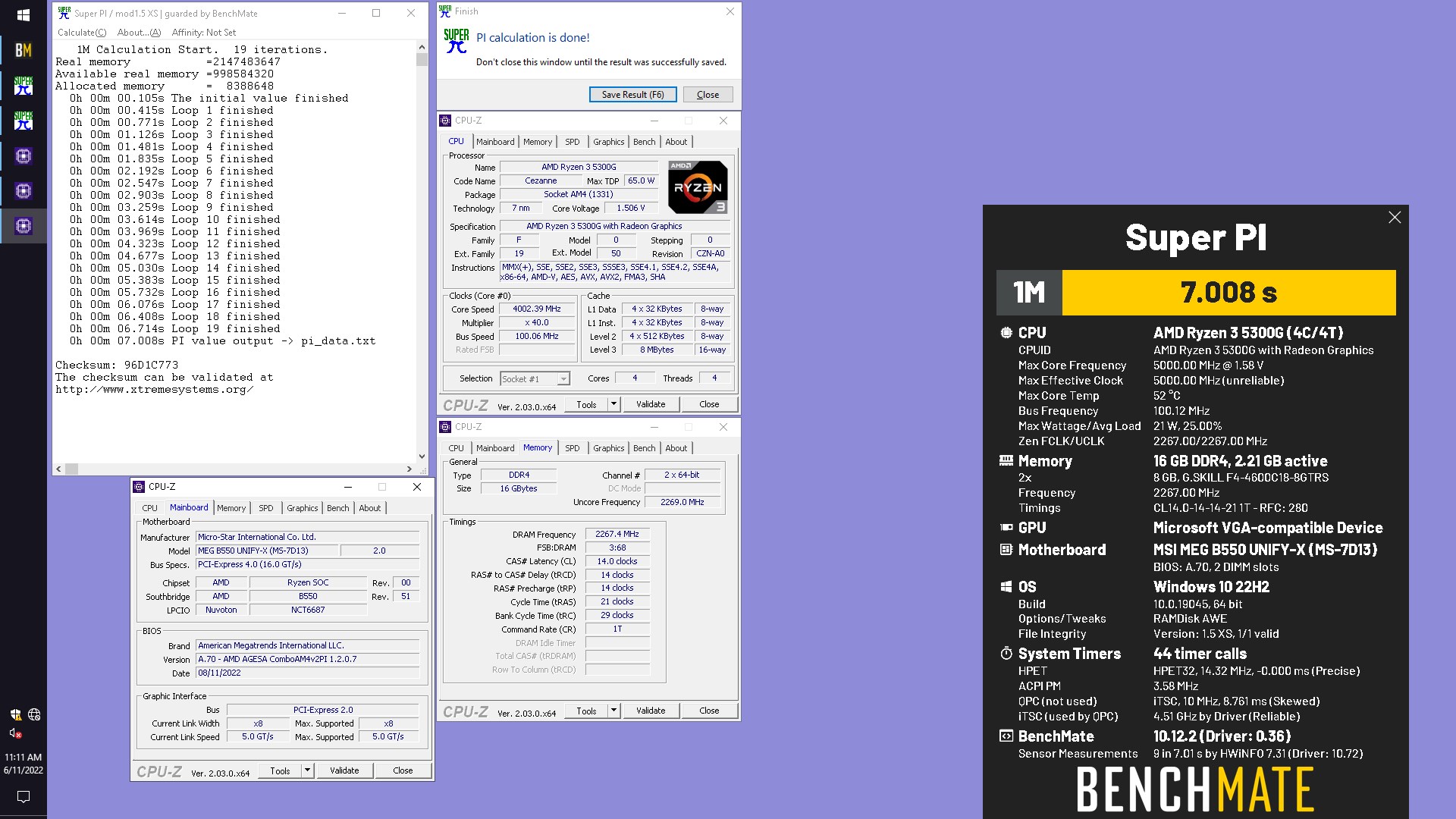Click the CPU section chip icon in BenchMate

point(1006,333)
